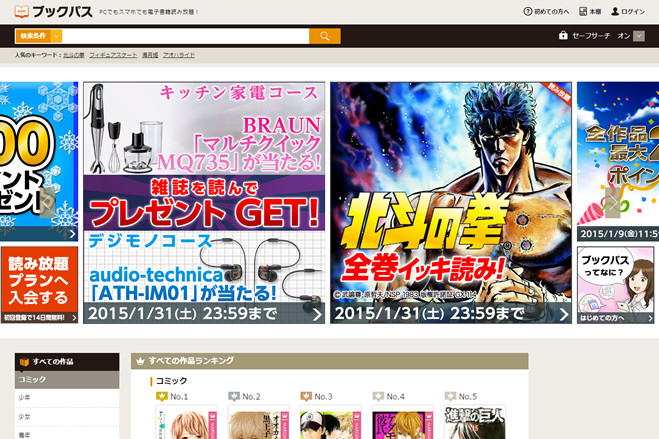Open the セーフサーチ オン dropdown arrow
This screenshot has width=659, height=439.
pos(639,36)
